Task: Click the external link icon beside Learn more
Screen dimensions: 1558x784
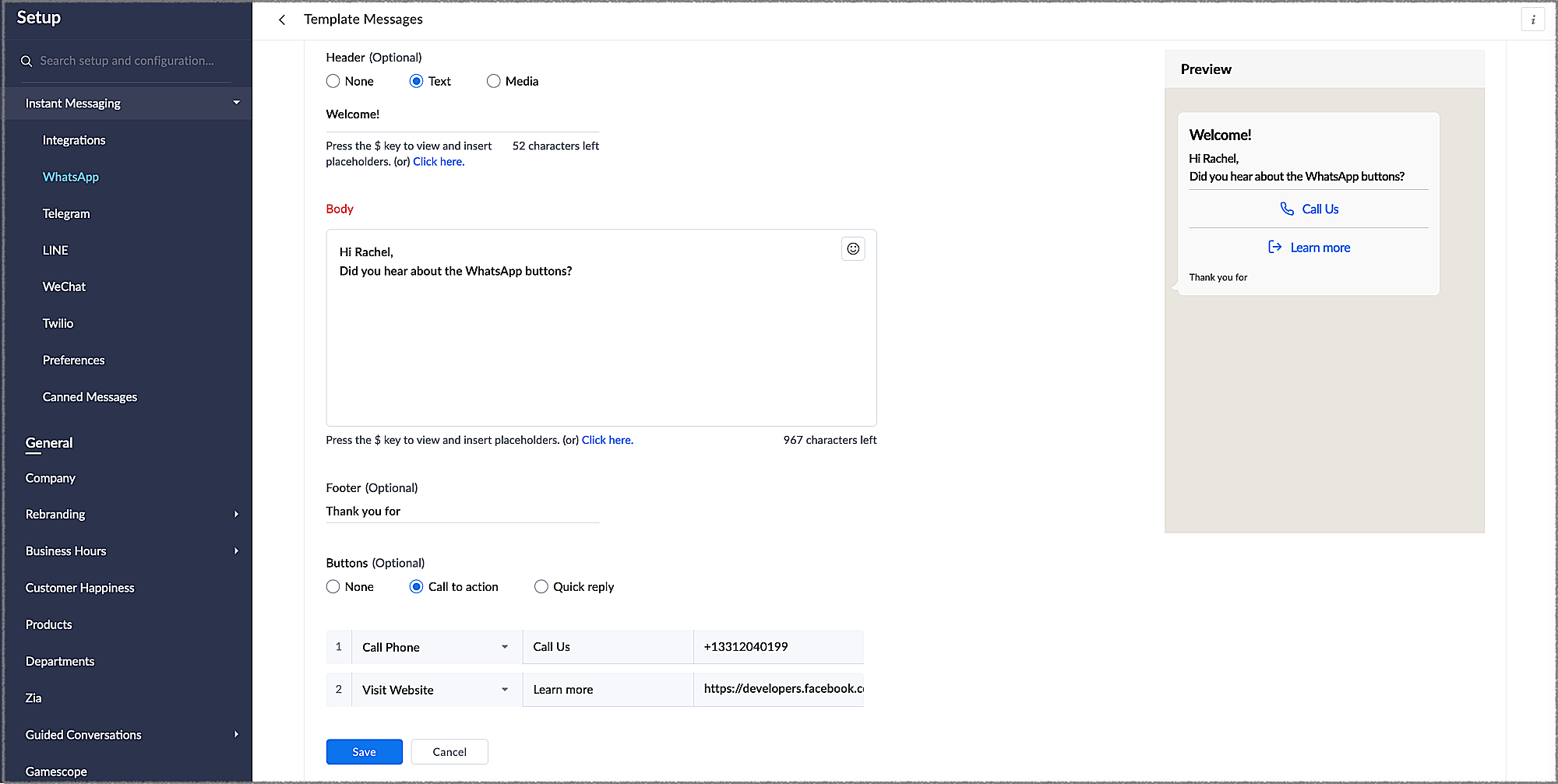Action: point(1275,247)
